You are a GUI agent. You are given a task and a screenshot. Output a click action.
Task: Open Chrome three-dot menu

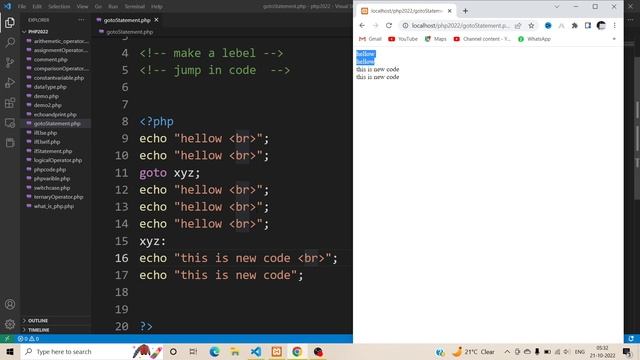click(614, 25)
